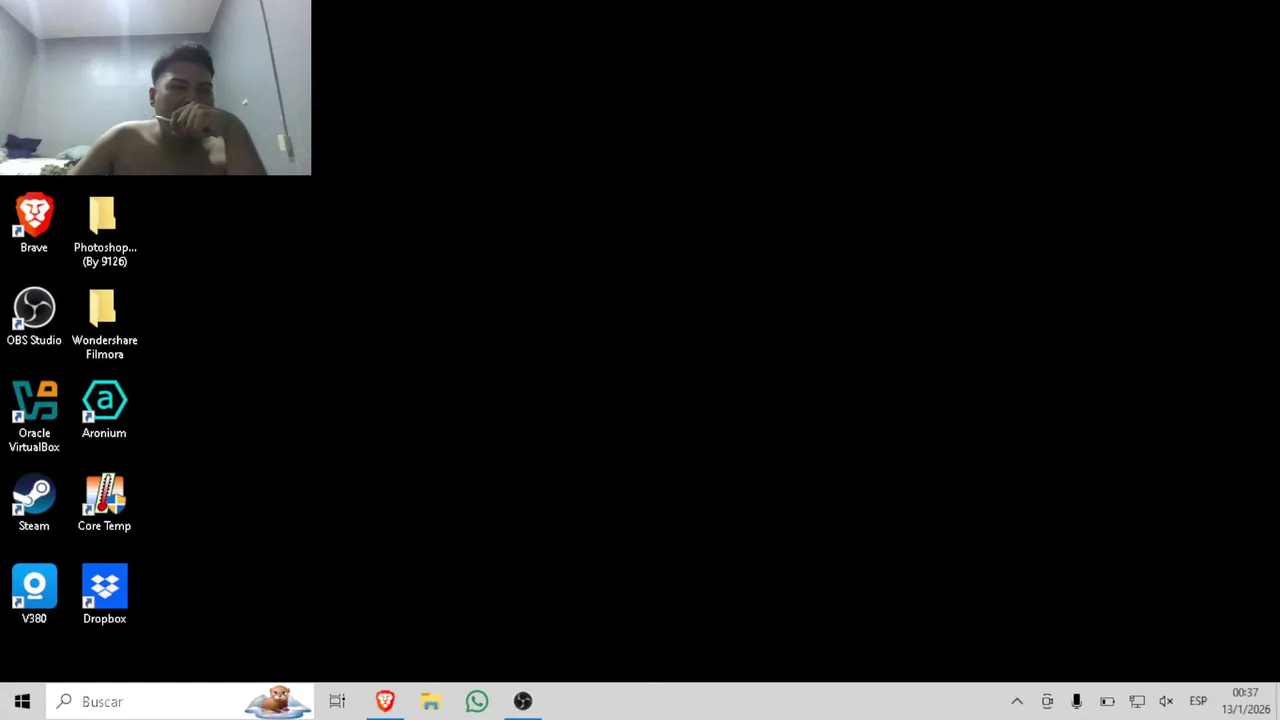Screen dimensions: 1280x720
Task: Select the V380 desktop shortcut
Action: pos(34,596)
